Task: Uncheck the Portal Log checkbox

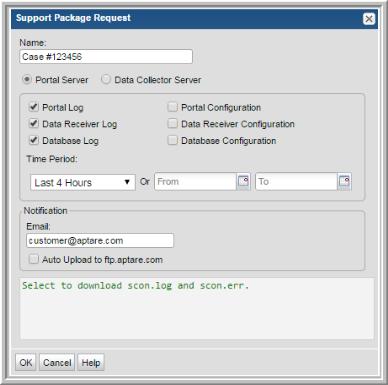Action: 33,107
